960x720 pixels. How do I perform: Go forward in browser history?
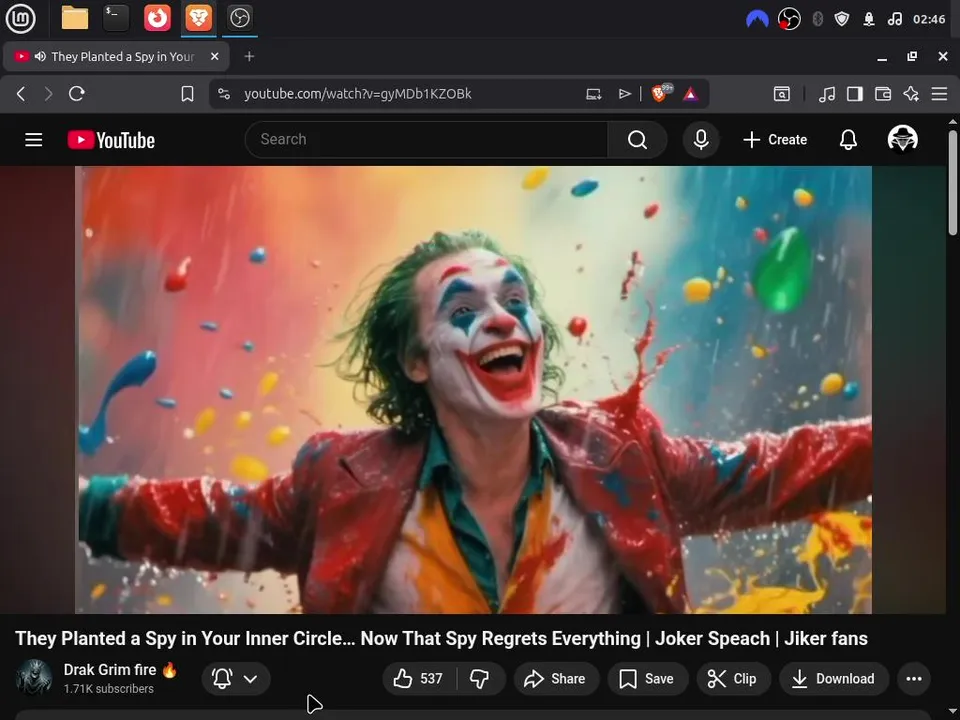tap(48, 94)
